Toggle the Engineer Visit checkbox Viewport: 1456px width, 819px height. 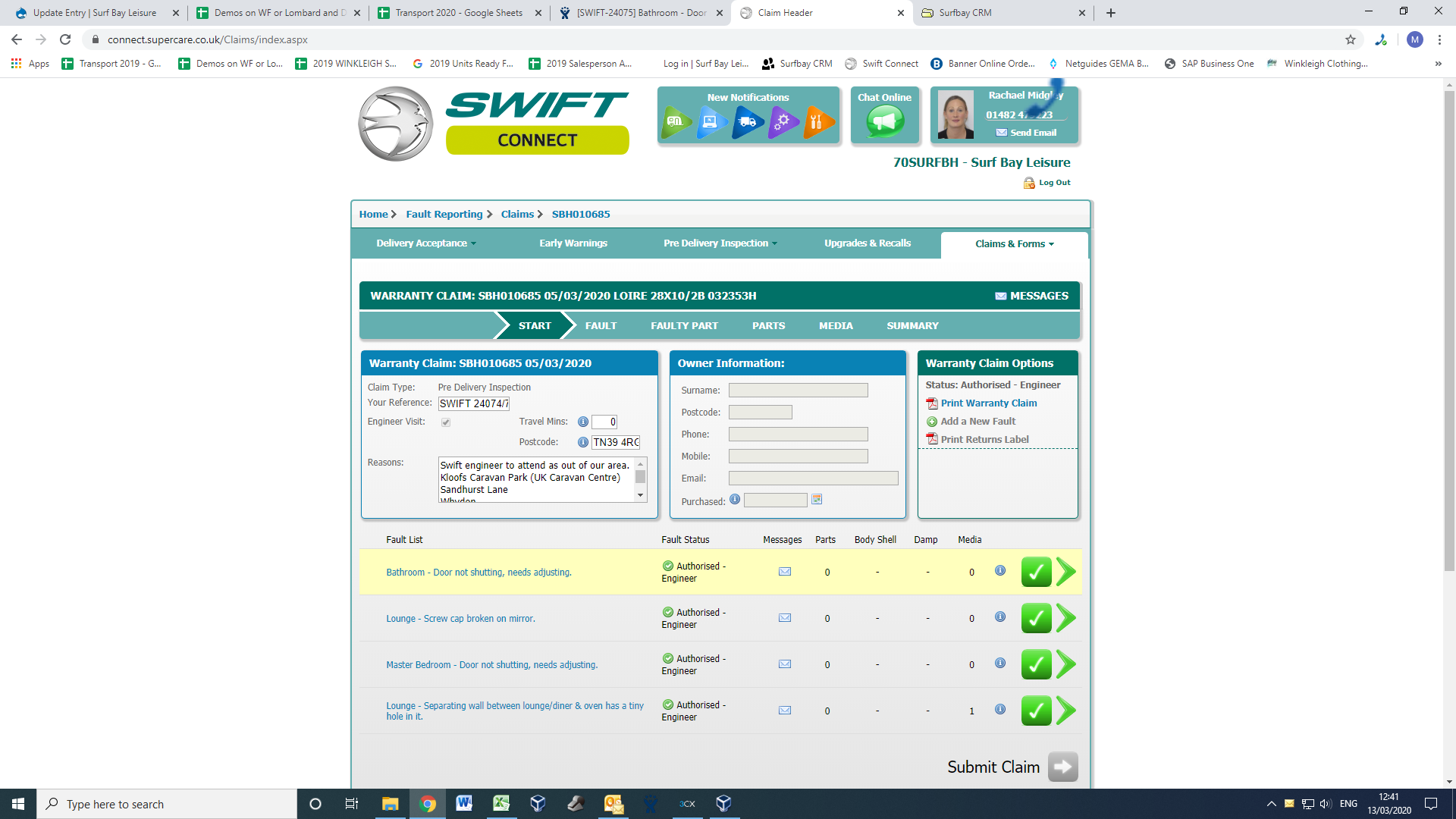tap(446, 422)
